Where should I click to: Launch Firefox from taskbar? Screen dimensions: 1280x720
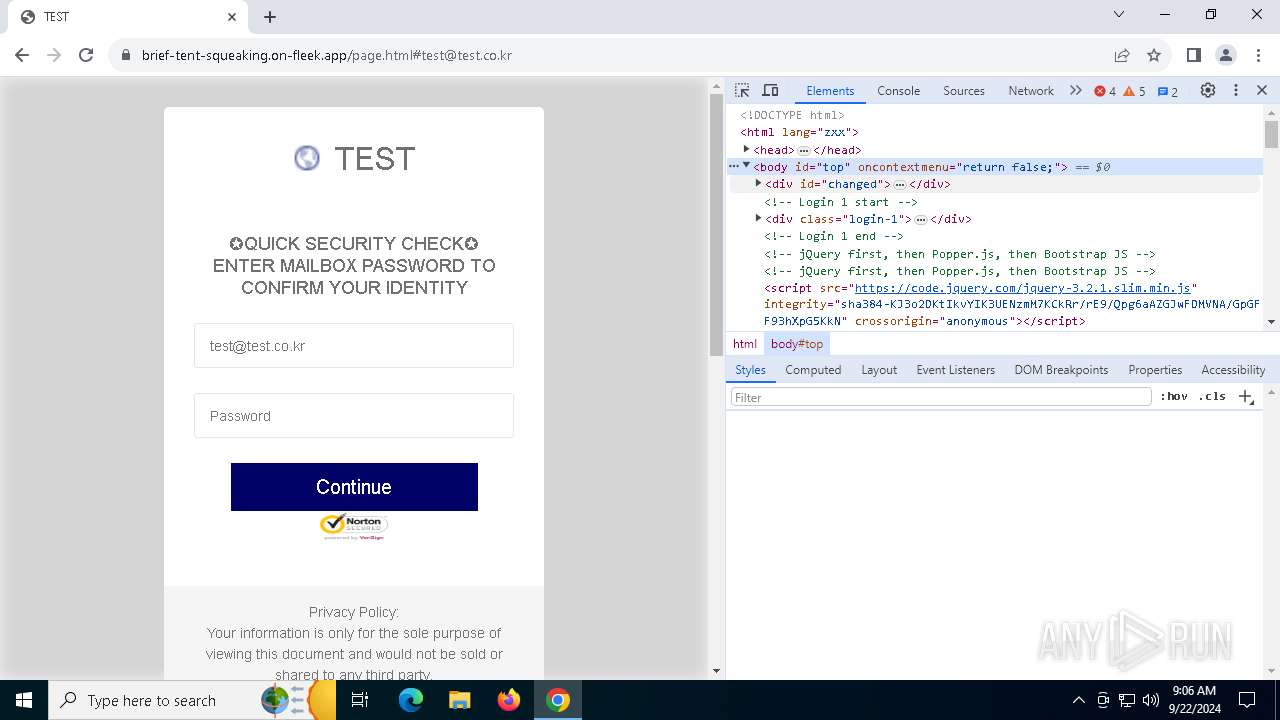pos(509,700)
